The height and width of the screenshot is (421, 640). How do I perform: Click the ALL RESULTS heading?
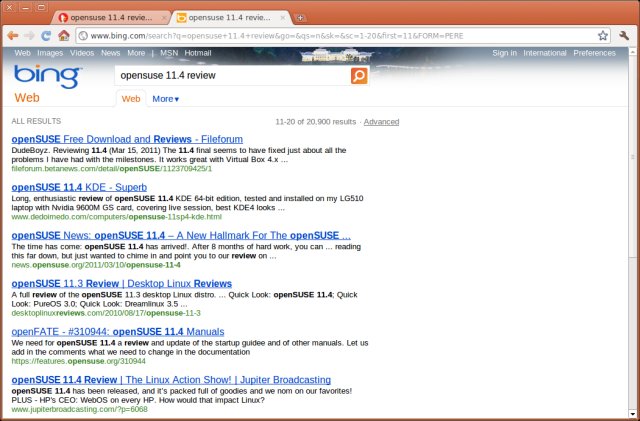click(x=36, y=121)
